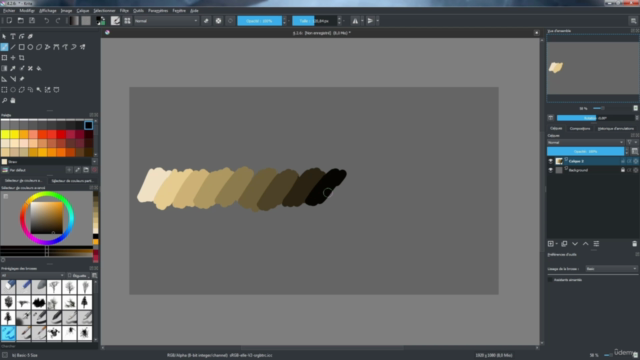Select the Background layer row
Image resolution: width=640 pixels, height=360 pixels.
click(x=593, y=170)
